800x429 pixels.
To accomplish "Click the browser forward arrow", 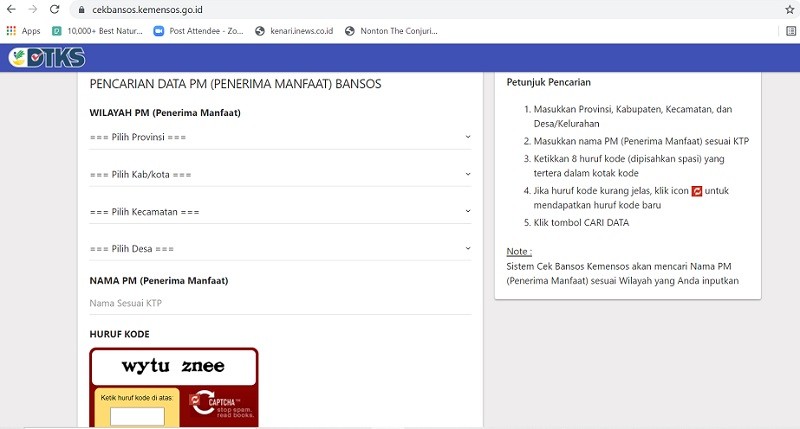I will (33, 9).
